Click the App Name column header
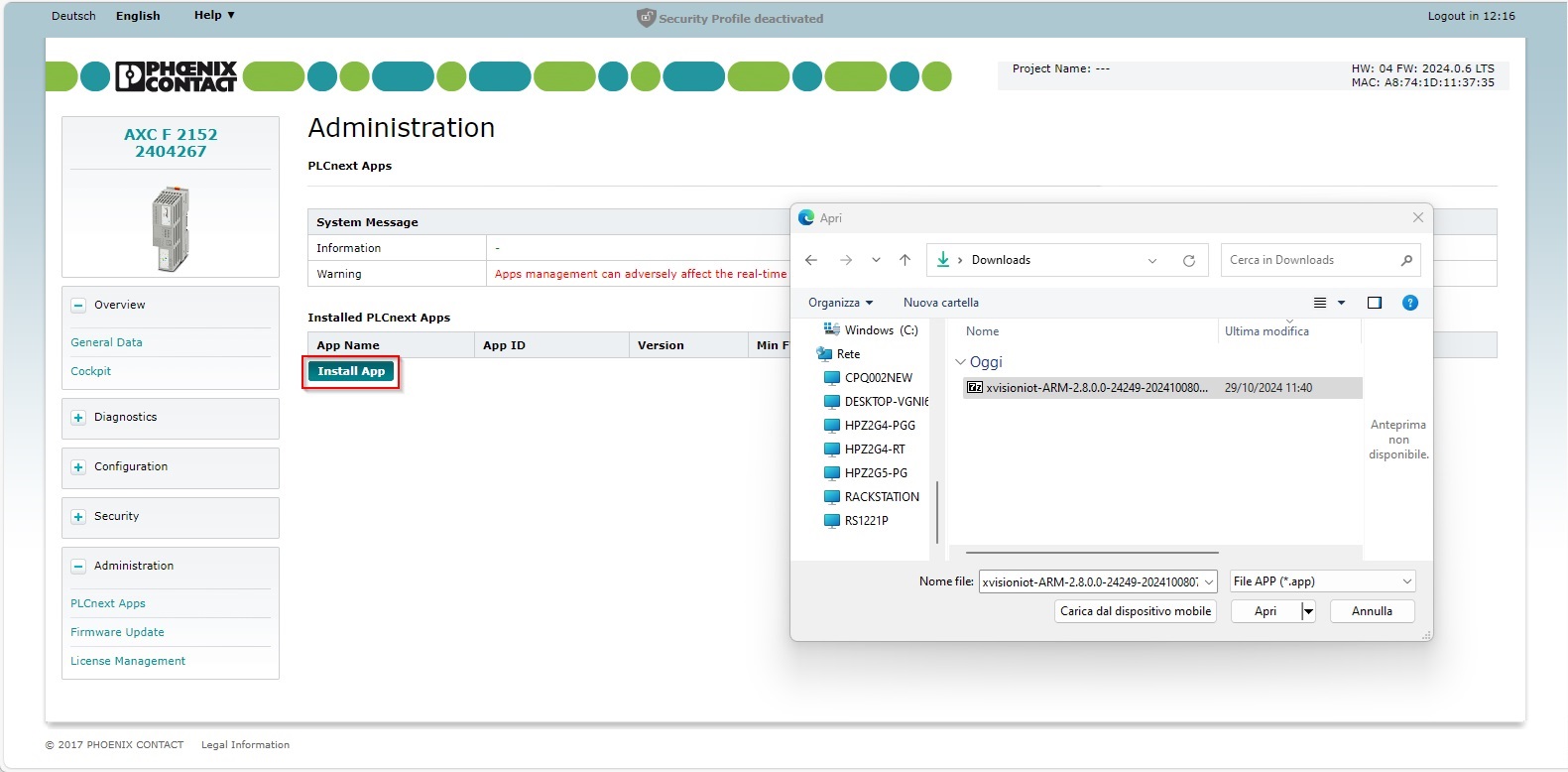Screen dimensions: 1568x772 coord(391,345)
